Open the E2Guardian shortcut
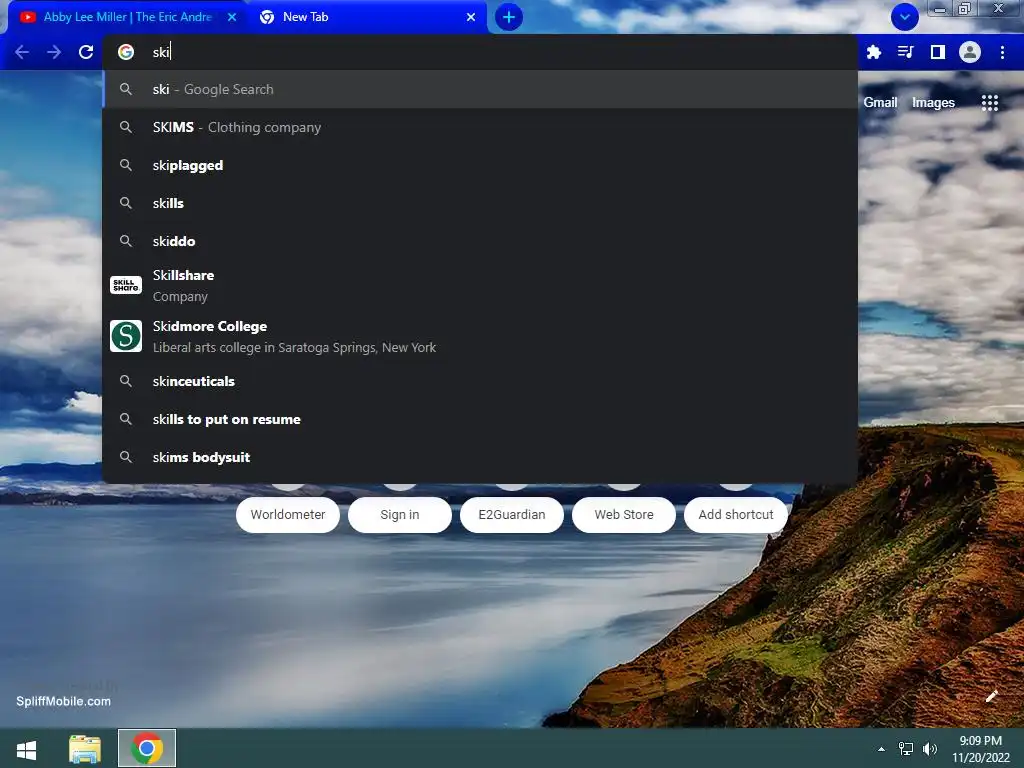The height and width of the screenshot is (768, 1024). click(512, 515)
